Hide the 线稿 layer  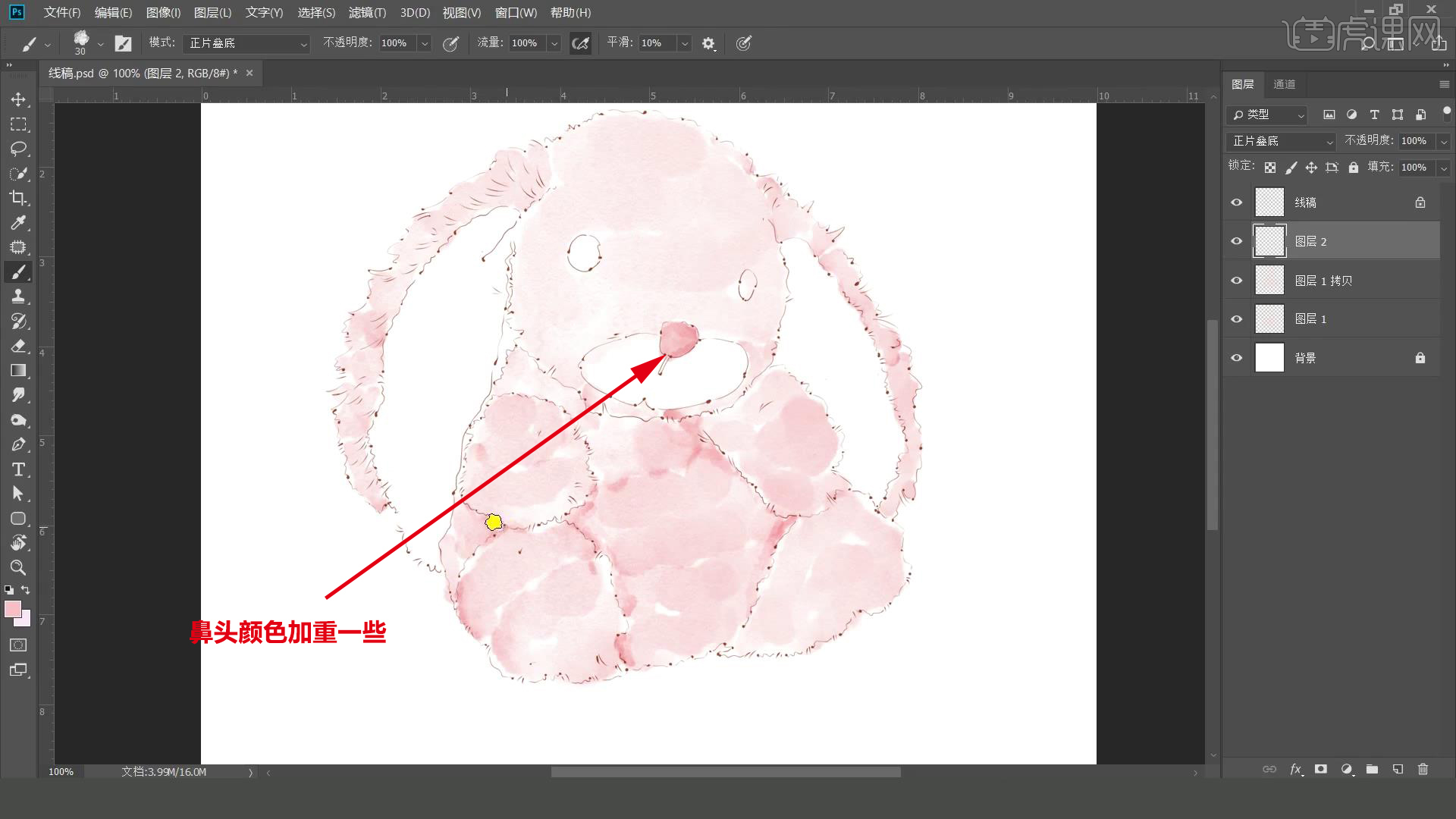click(1237, 202)
